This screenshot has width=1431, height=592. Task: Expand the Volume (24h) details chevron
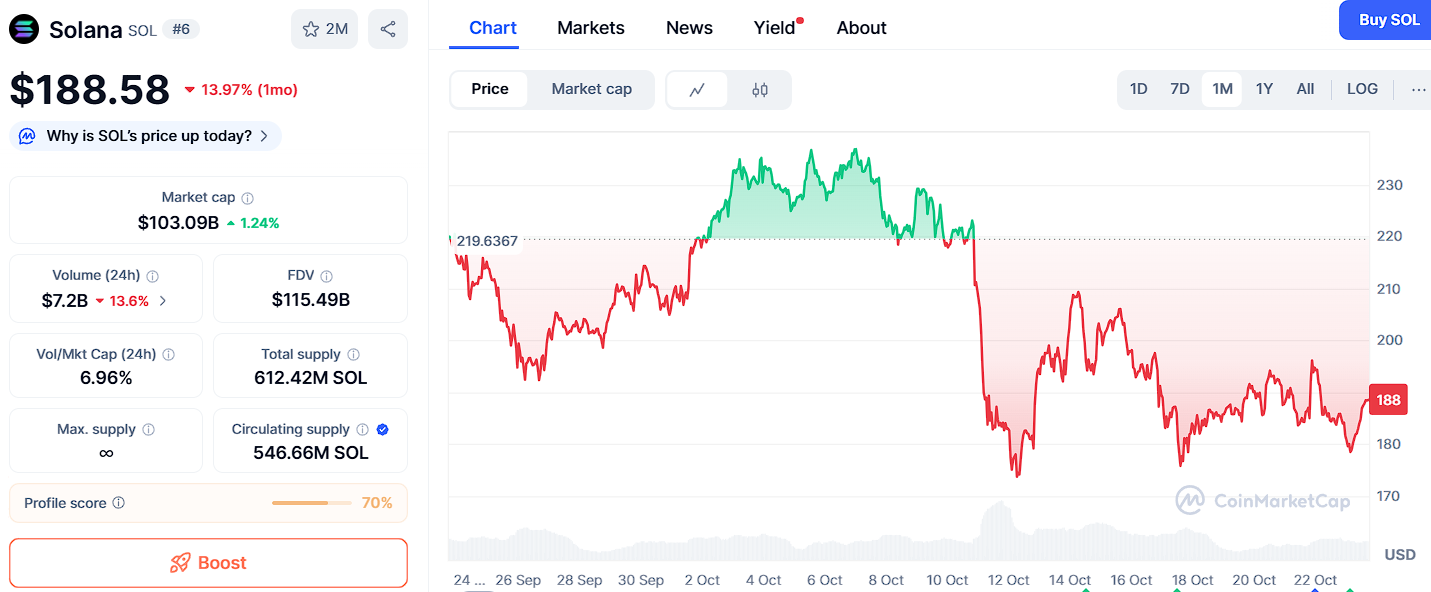point(163,300)
